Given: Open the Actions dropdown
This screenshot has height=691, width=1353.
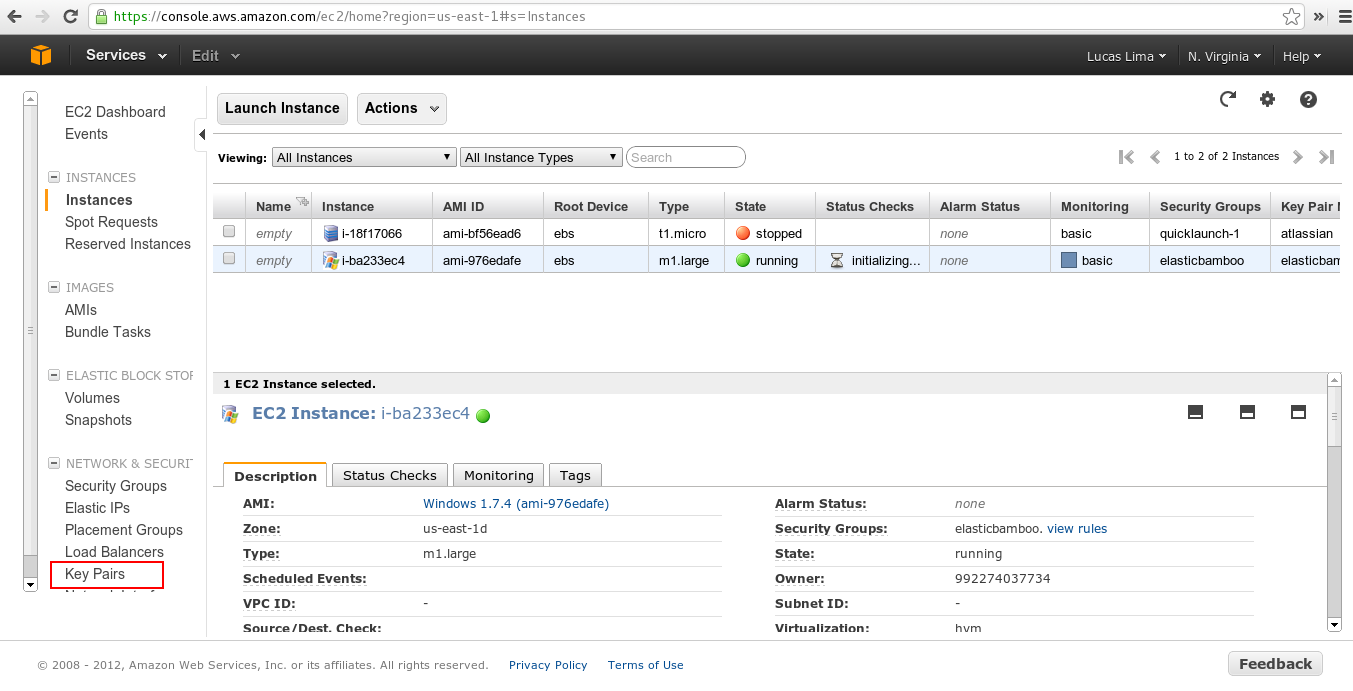Looking at the screenshot, I should [x=401, y=108].
